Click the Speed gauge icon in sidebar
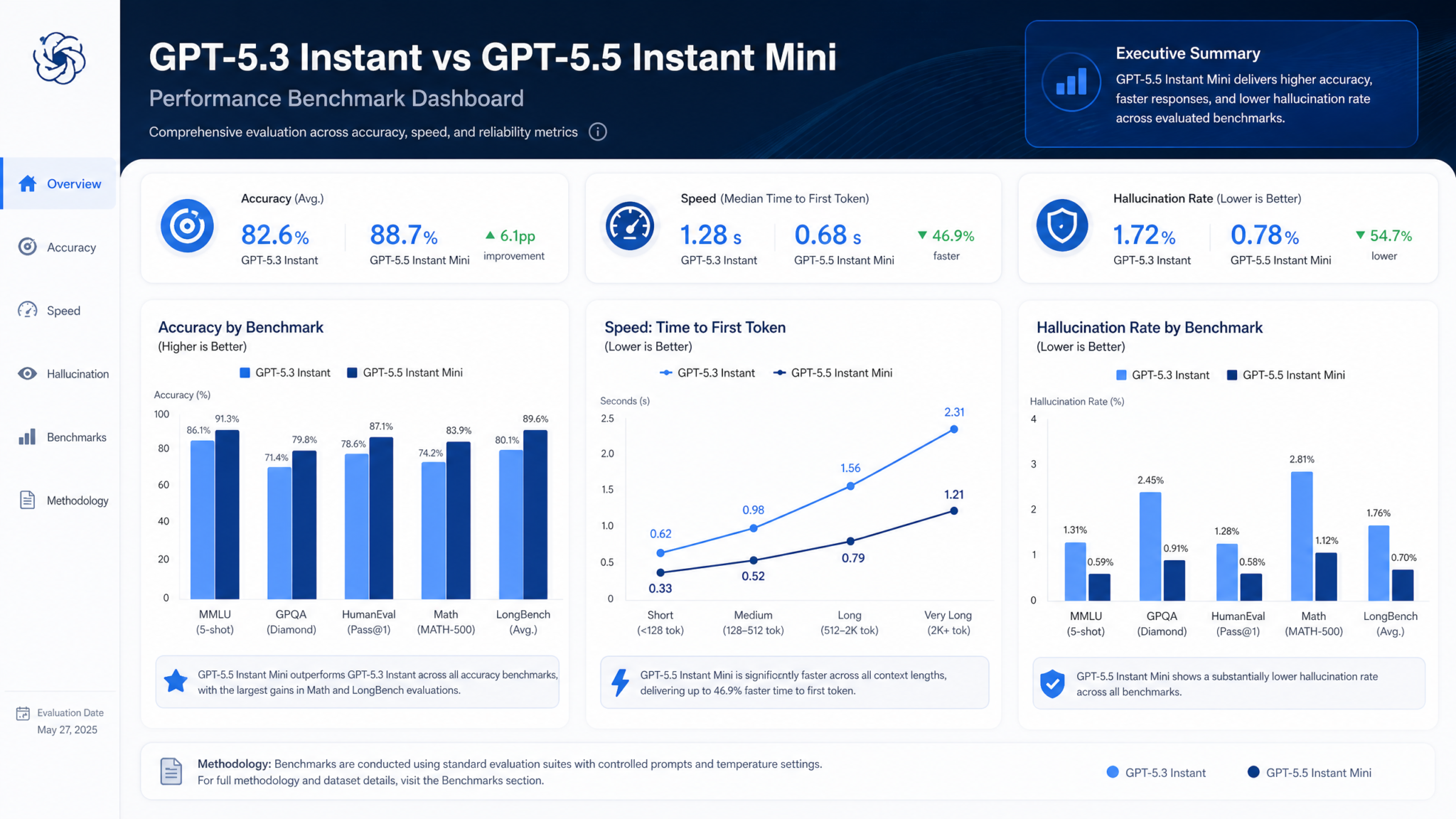The height and width of the screenshot is (819, 1456). 28,310
